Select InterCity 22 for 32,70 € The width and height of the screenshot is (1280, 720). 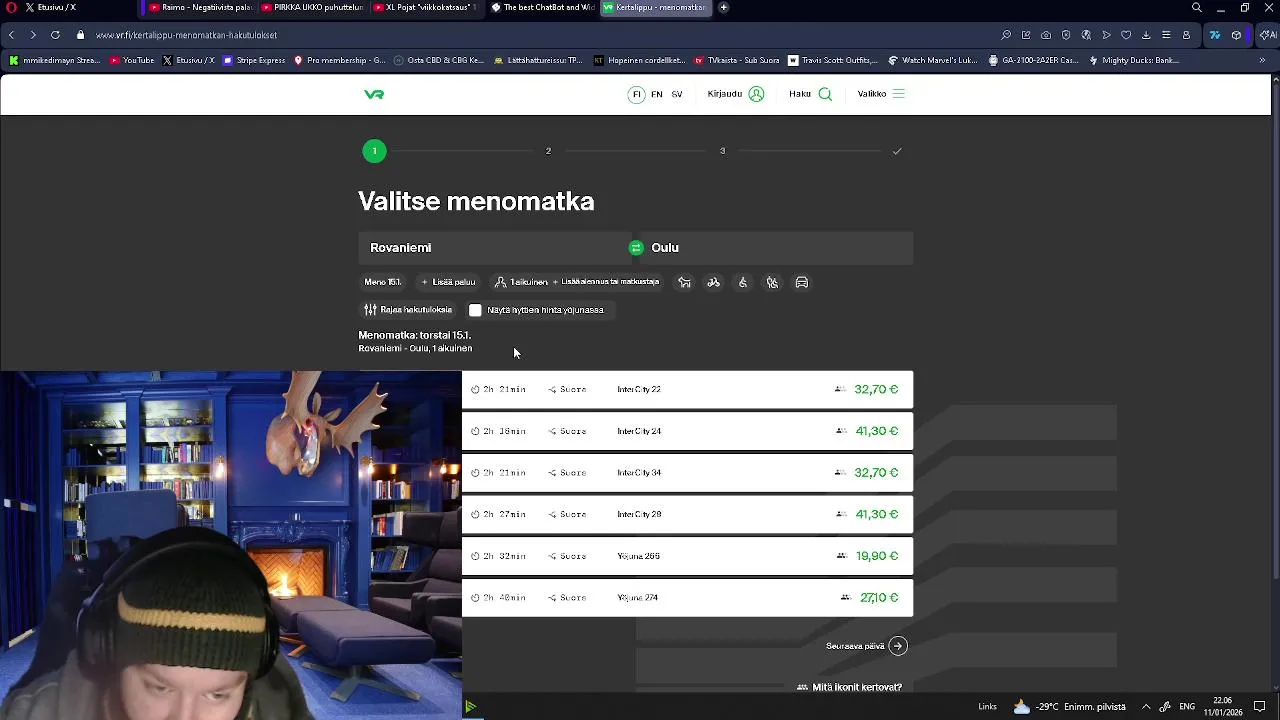pos(687,389)
